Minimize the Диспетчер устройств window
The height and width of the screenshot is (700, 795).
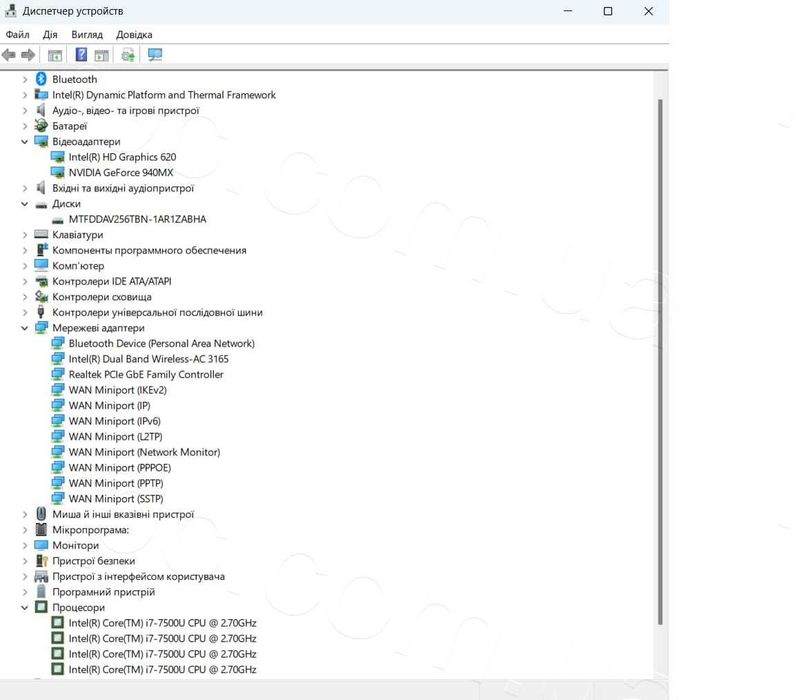click(568, 11)
